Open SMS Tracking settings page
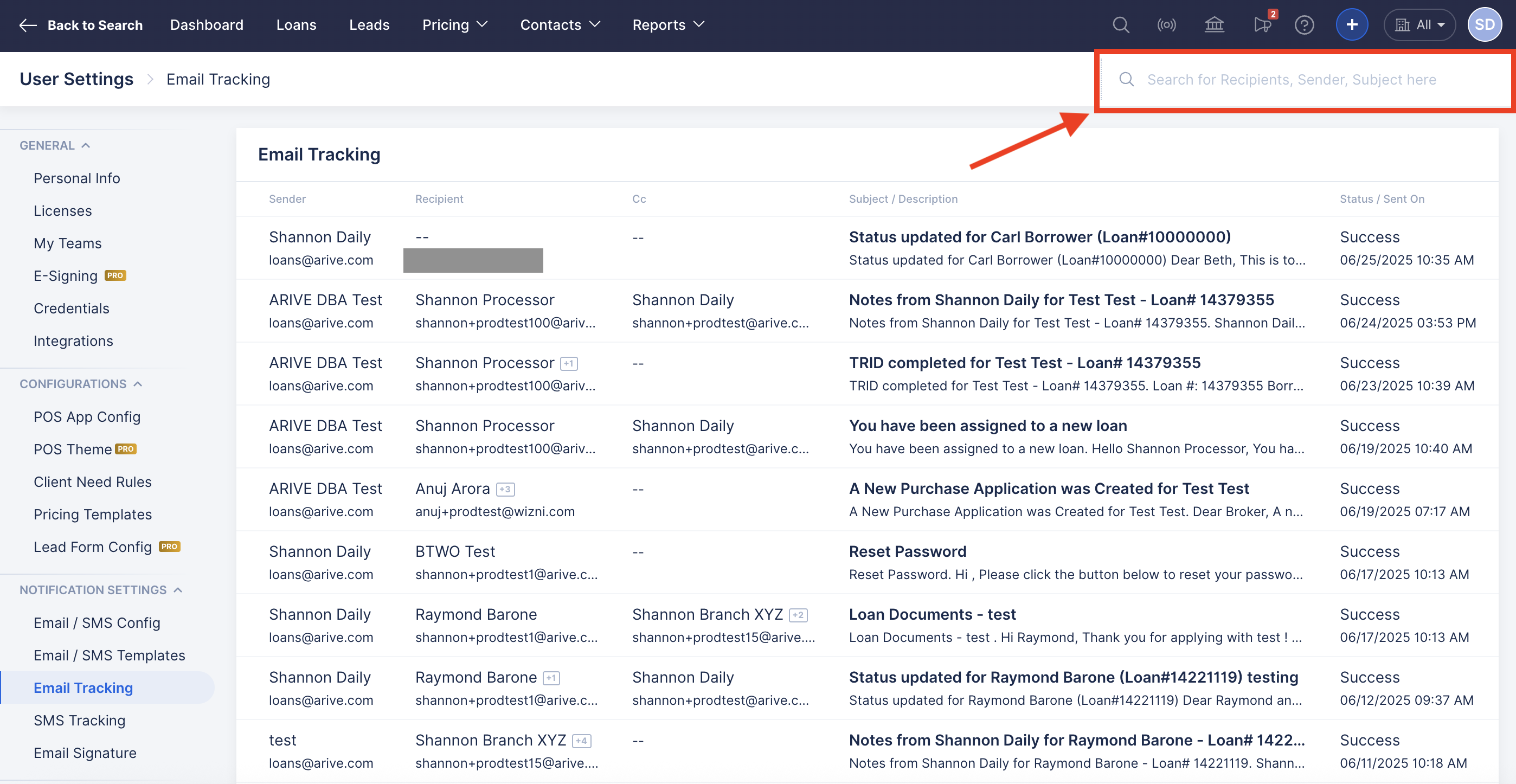Screen dimensions: 1516x784 pos(80,721)
